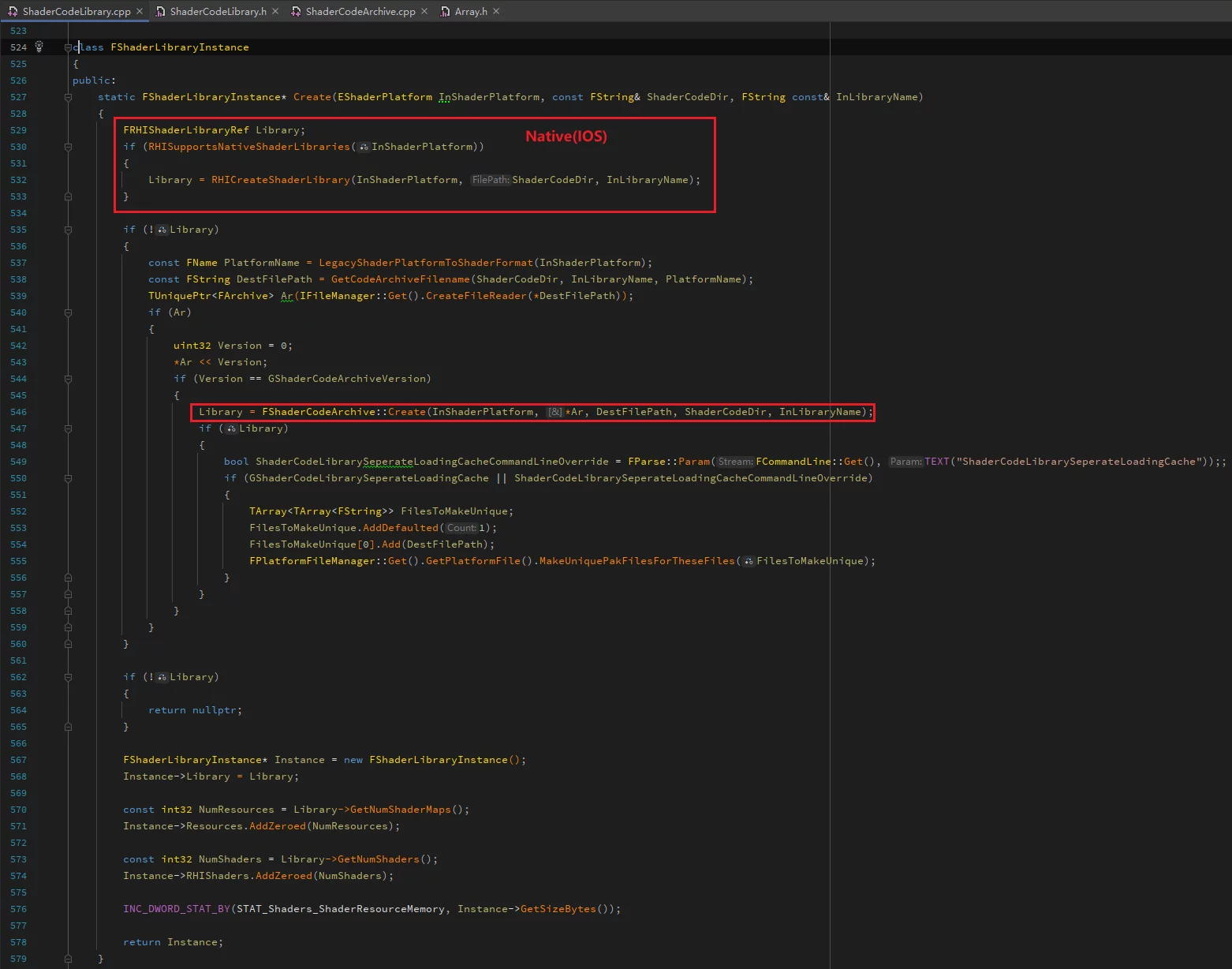The image size is (1232, 969).
Task: Click the ShaderCodeArchive.cpp file type icon
Action: pos(296,12)
